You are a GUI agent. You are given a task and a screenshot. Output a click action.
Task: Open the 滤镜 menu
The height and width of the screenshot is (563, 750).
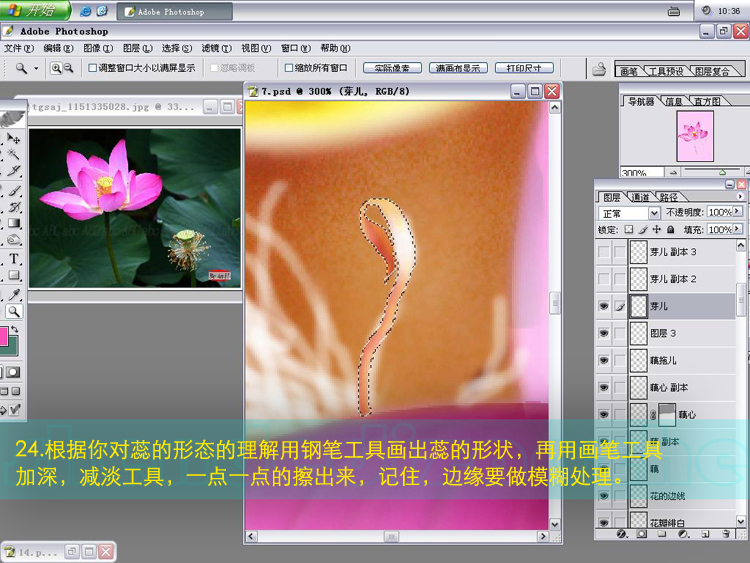coord(216,48)
